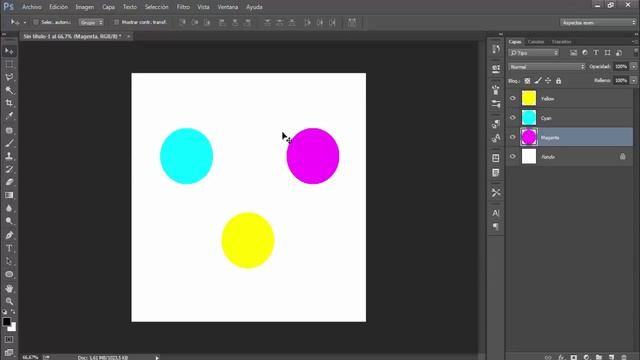640x360 pixels.
Task: Add a layer mask icon
Action: [x=574, y=357]
